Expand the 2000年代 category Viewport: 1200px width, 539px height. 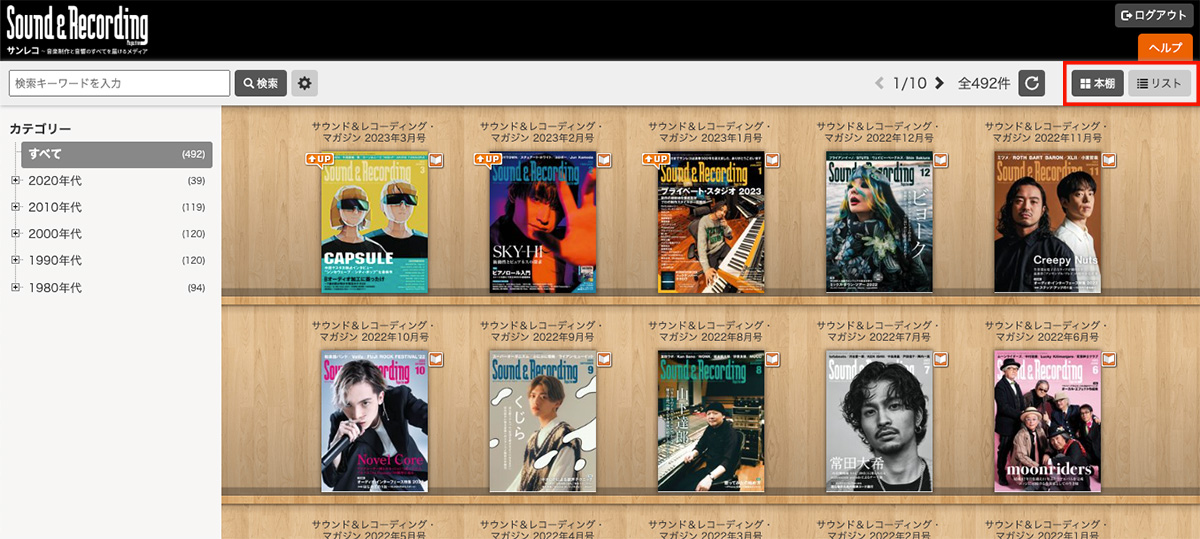coord(15,234)
